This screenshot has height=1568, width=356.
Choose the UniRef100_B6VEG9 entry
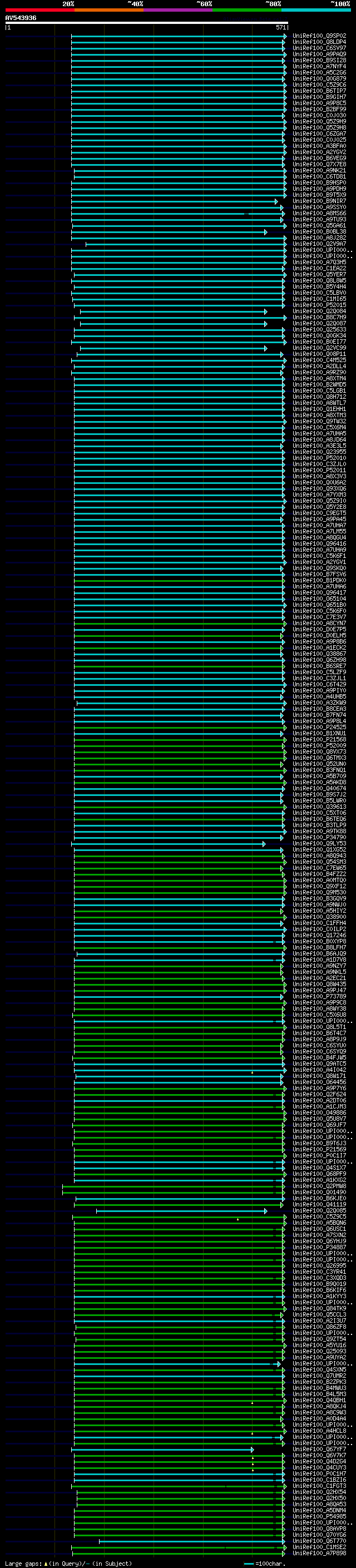(319, 159)
